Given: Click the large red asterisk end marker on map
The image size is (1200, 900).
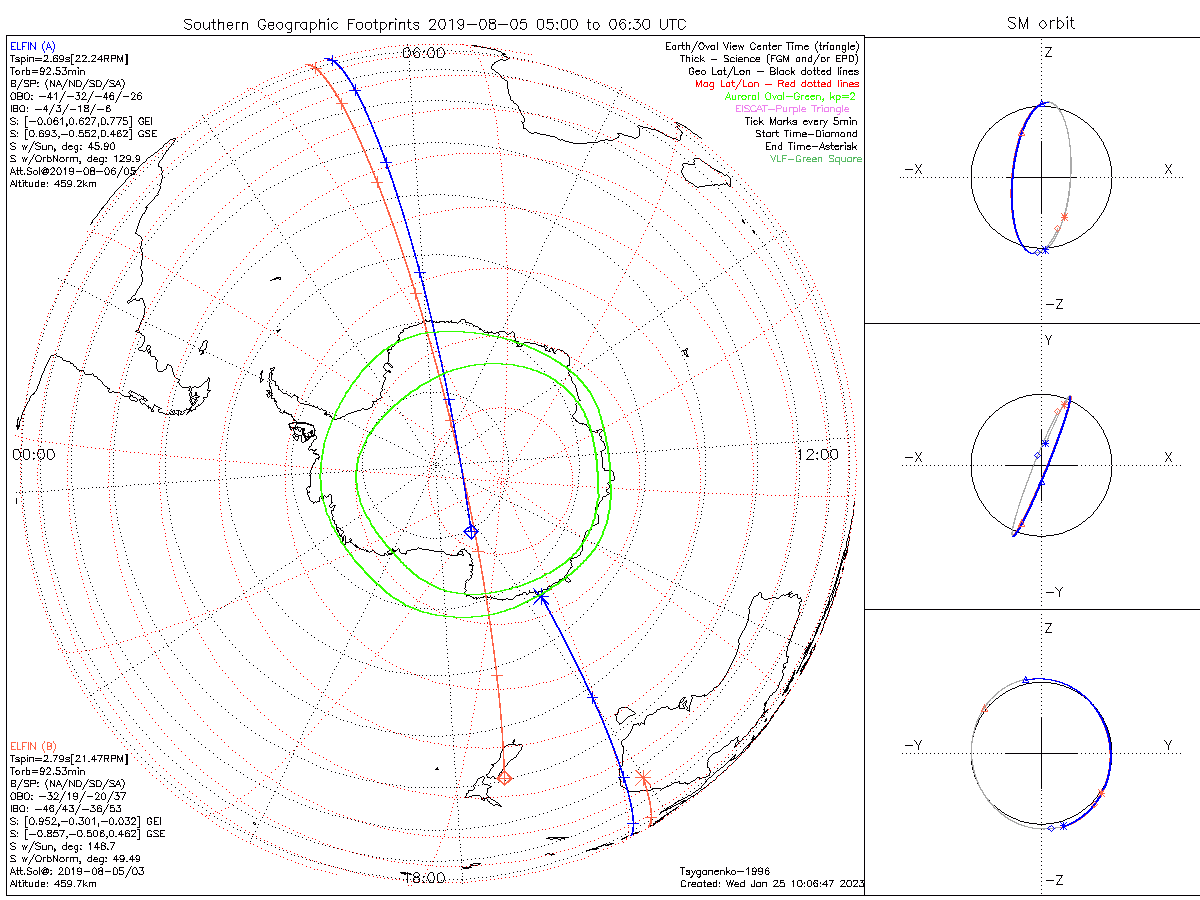Looking at the screenshot, I should click(x=642, y=777).
